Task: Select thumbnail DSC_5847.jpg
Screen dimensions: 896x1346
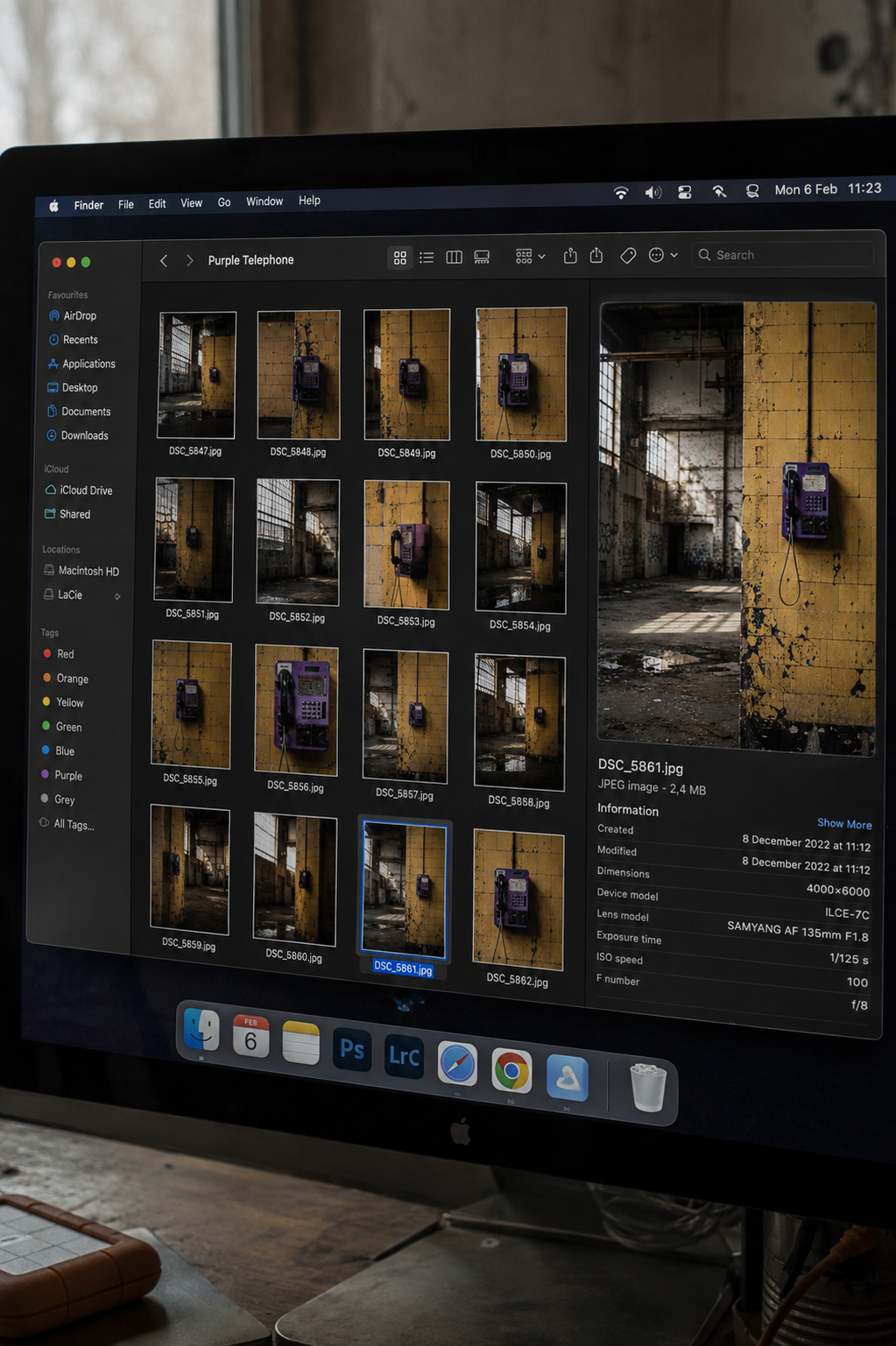Action: coord(196,375)
